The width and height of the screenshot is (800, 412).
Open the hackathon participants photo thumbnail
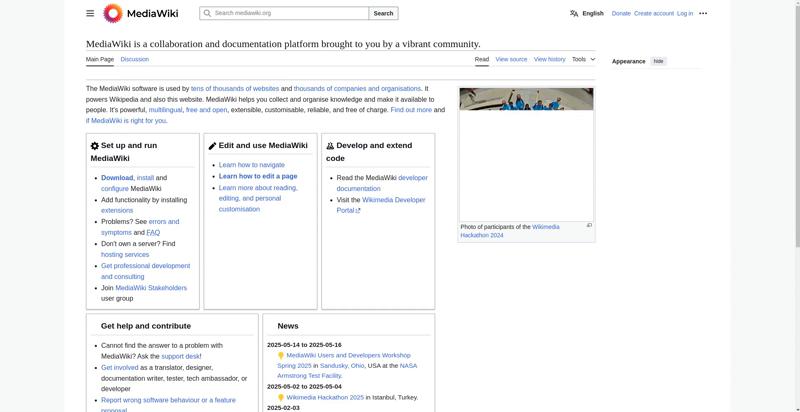tap(526, 154)
